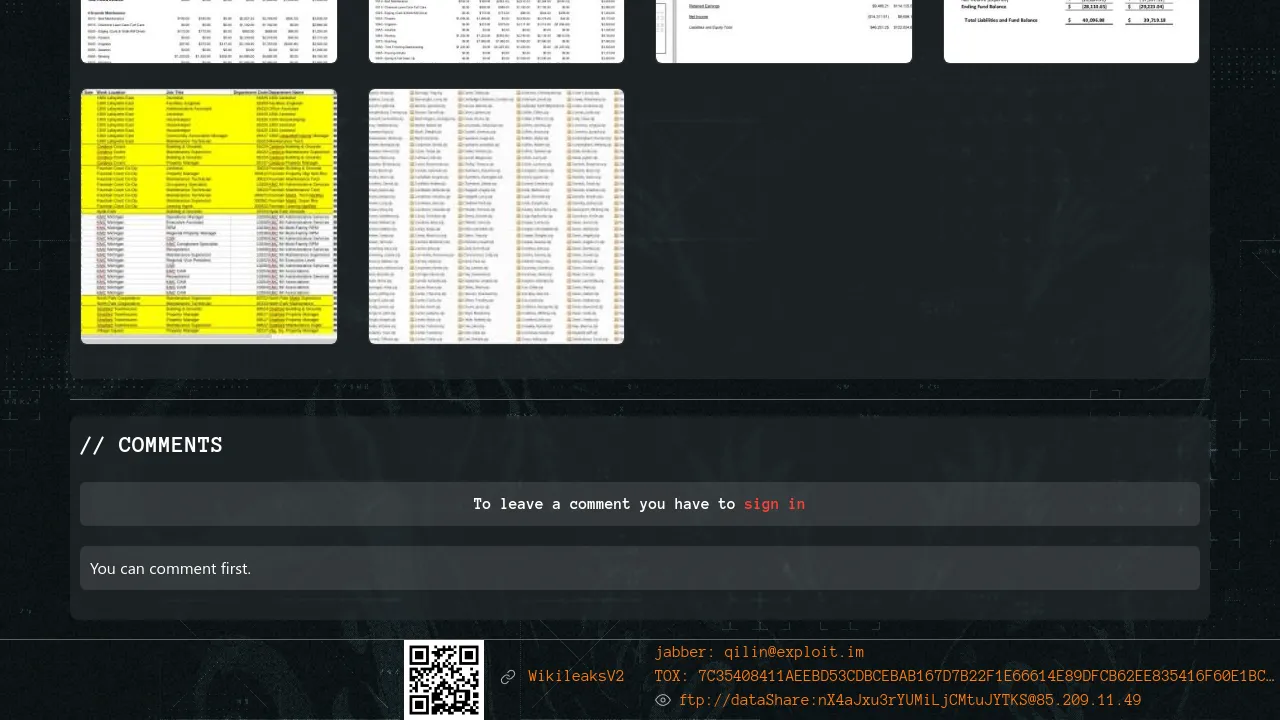Open the leftmost top-row spreadsheet thumbnail
Image resolution: width=1280 pixels, height=720 pixels.
(209, 31)
